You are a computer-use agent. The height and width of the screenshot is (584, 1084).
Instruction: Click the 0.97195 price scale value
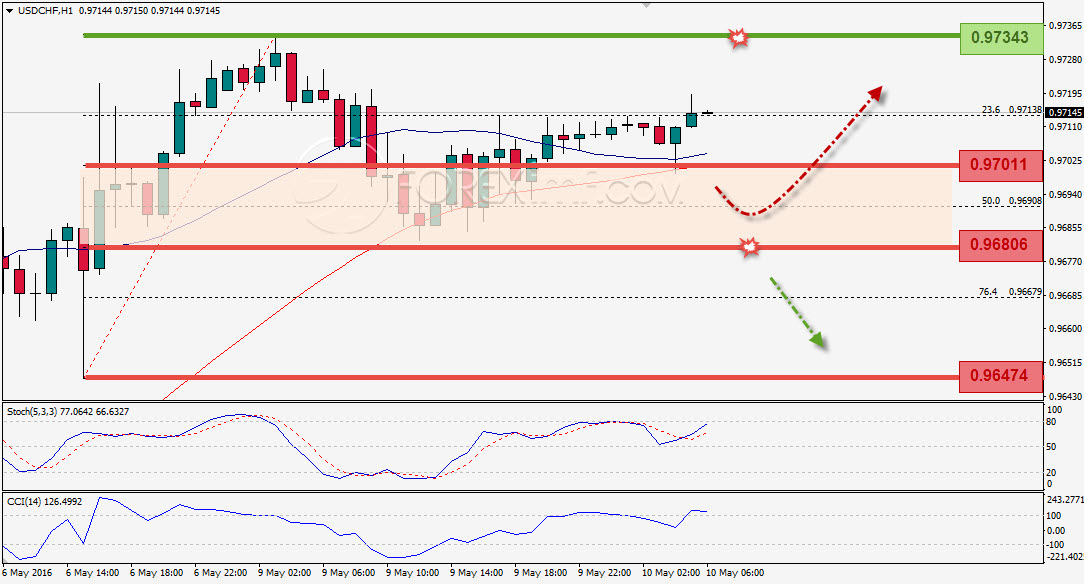(1065, 93)
